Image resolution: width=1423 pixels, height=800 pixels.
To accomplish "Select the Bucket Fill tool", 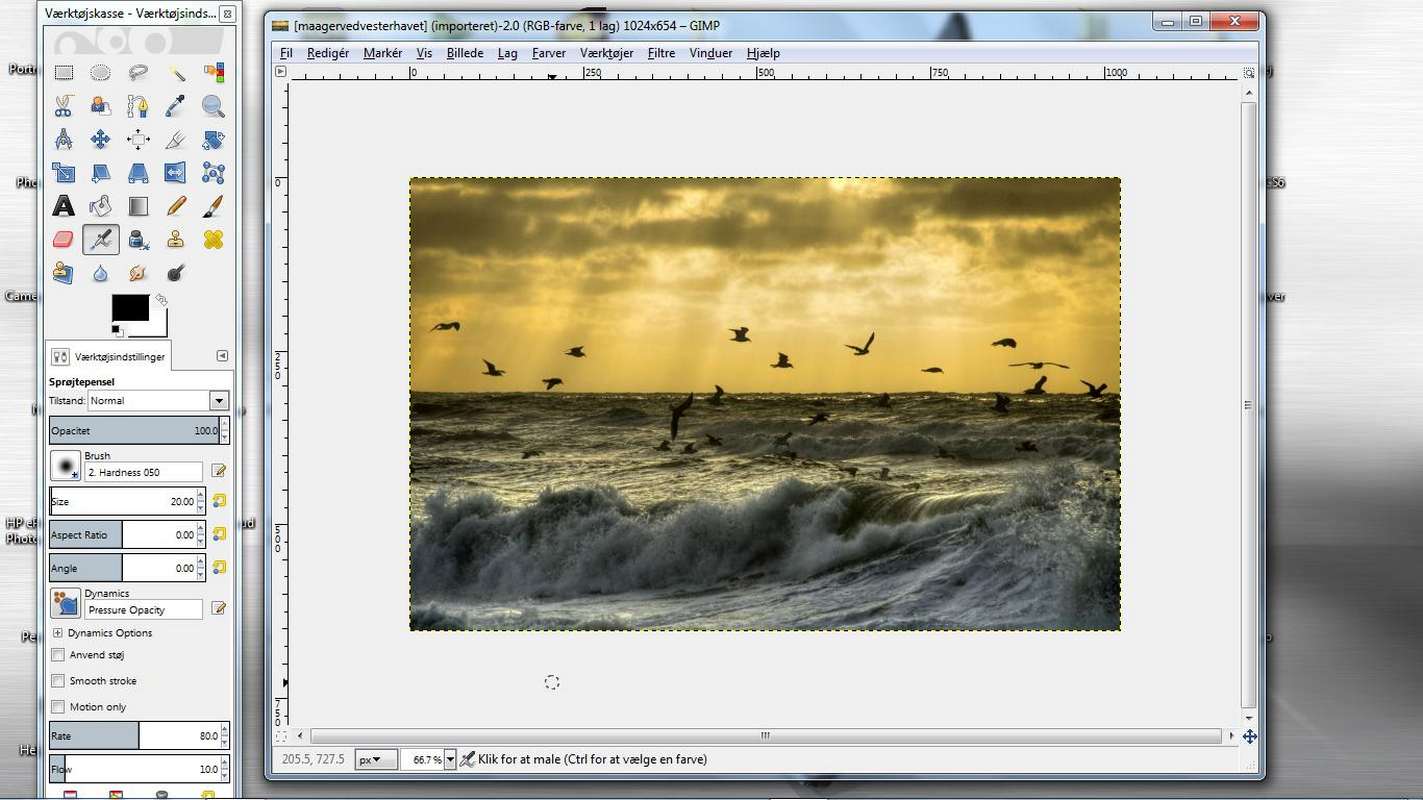I will [100, 206].
